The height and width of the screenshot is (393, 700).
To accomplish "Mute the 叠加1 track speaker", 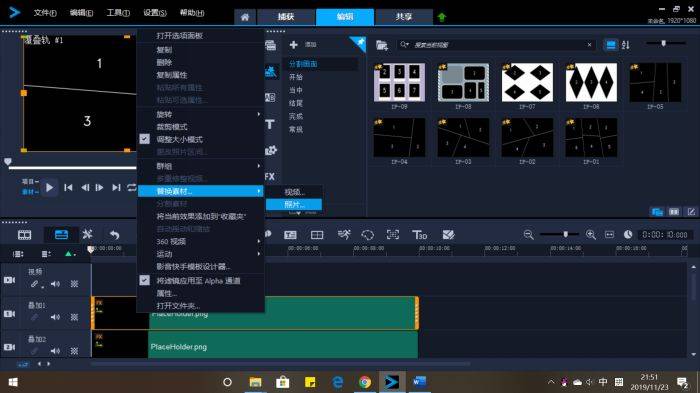I will (55, 317).
